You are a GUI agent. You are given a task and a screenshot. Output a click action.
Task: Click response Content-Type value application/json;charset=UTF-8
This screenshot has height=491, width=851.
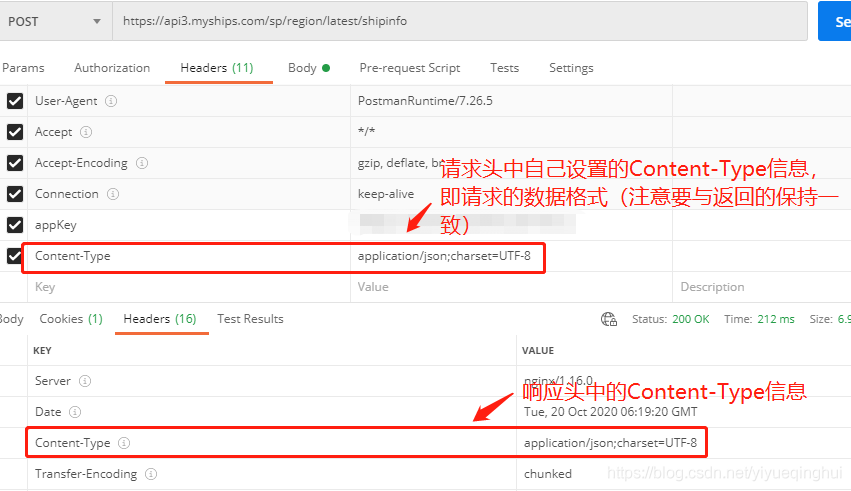click(x=610, y=443)
